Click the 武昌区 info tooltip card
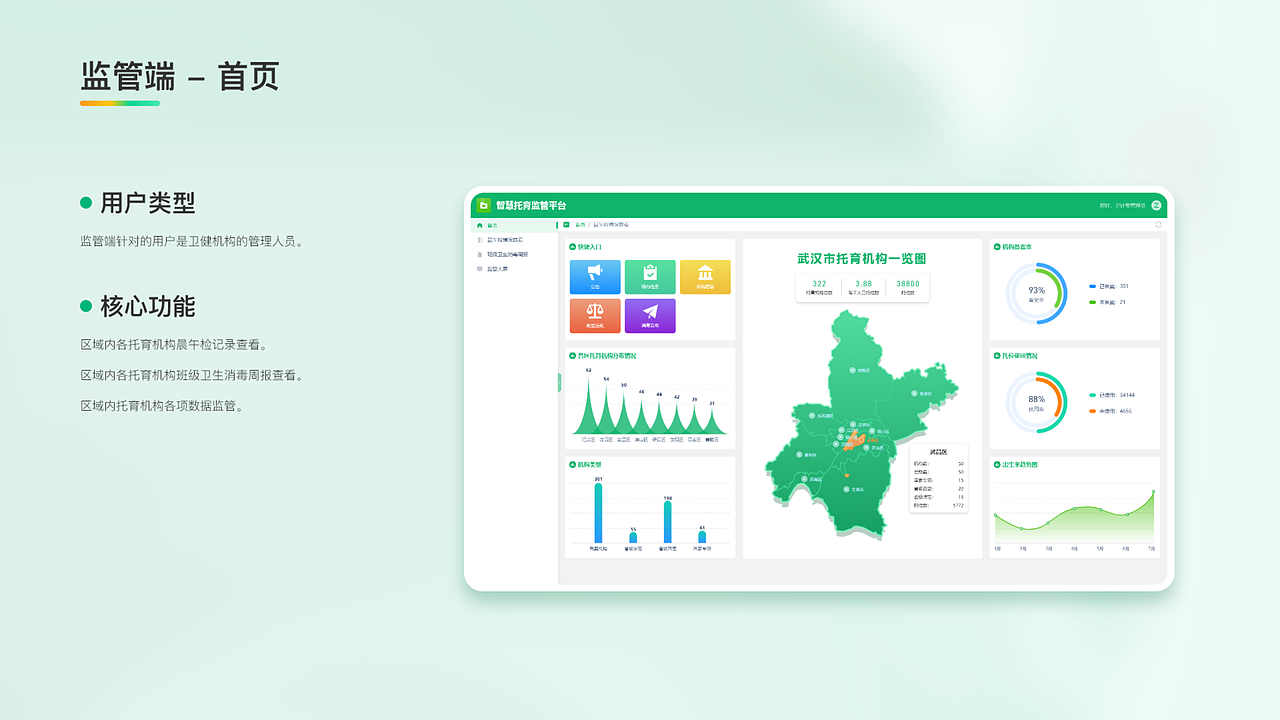This screenshot has width=1280, height=720. click(939, 478)
